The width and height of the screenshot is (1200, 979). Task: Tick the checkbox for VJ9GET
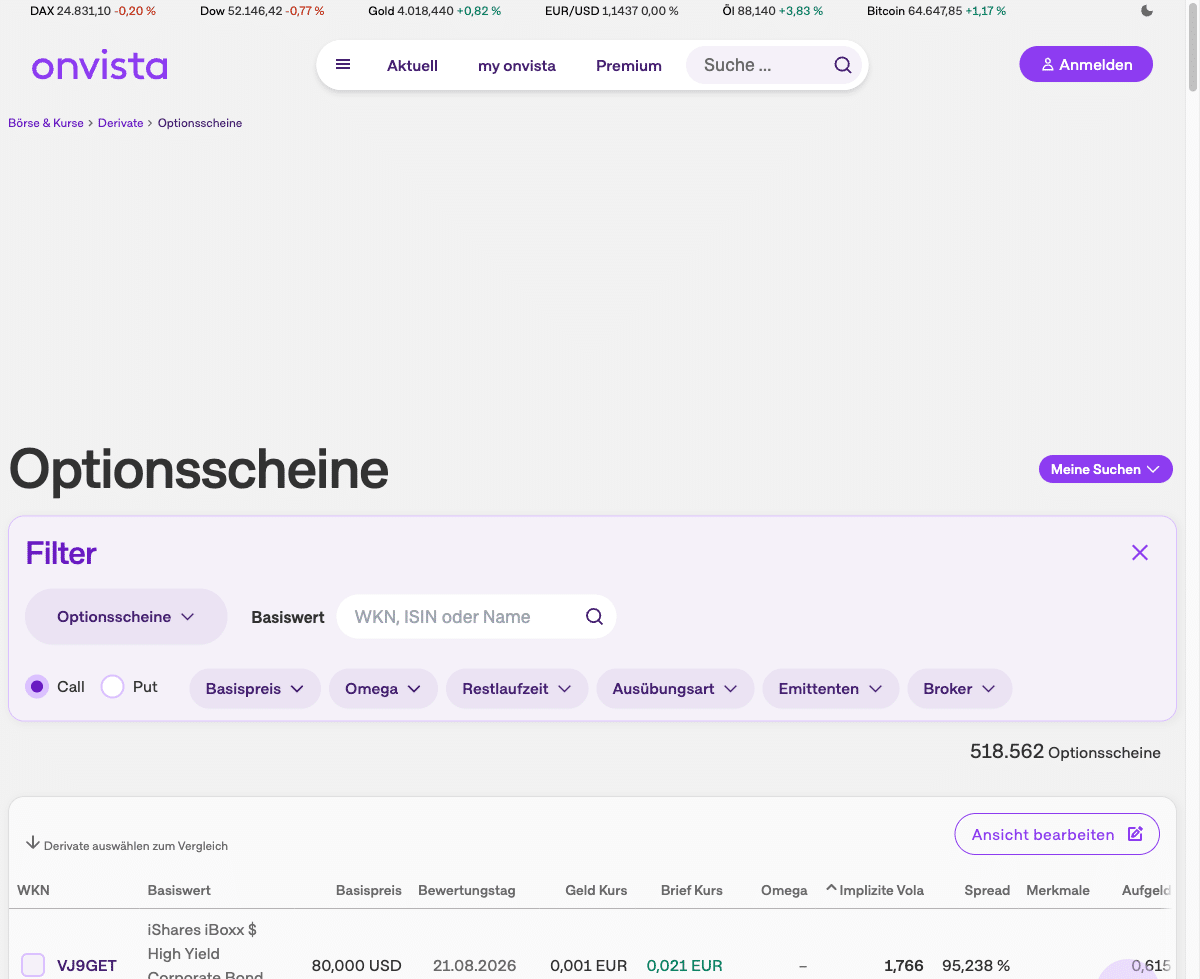(x=33, y=965)
